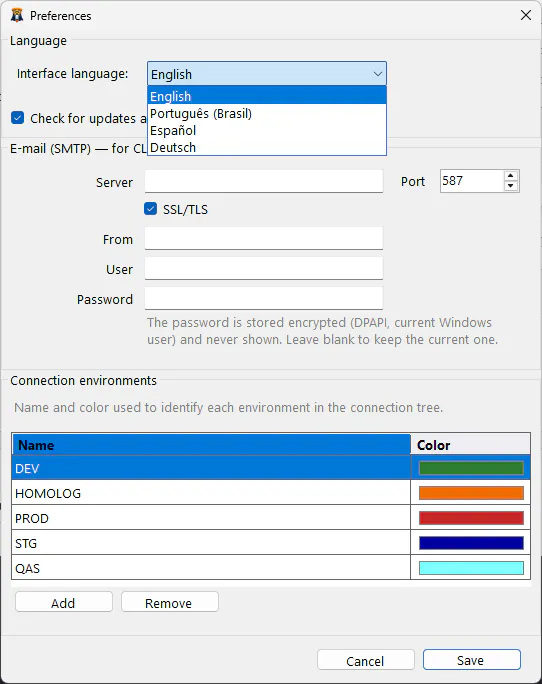The height and width of the screenshot is (684, 542).
Task: Add a new connection environment
Action: click(64, 602)
